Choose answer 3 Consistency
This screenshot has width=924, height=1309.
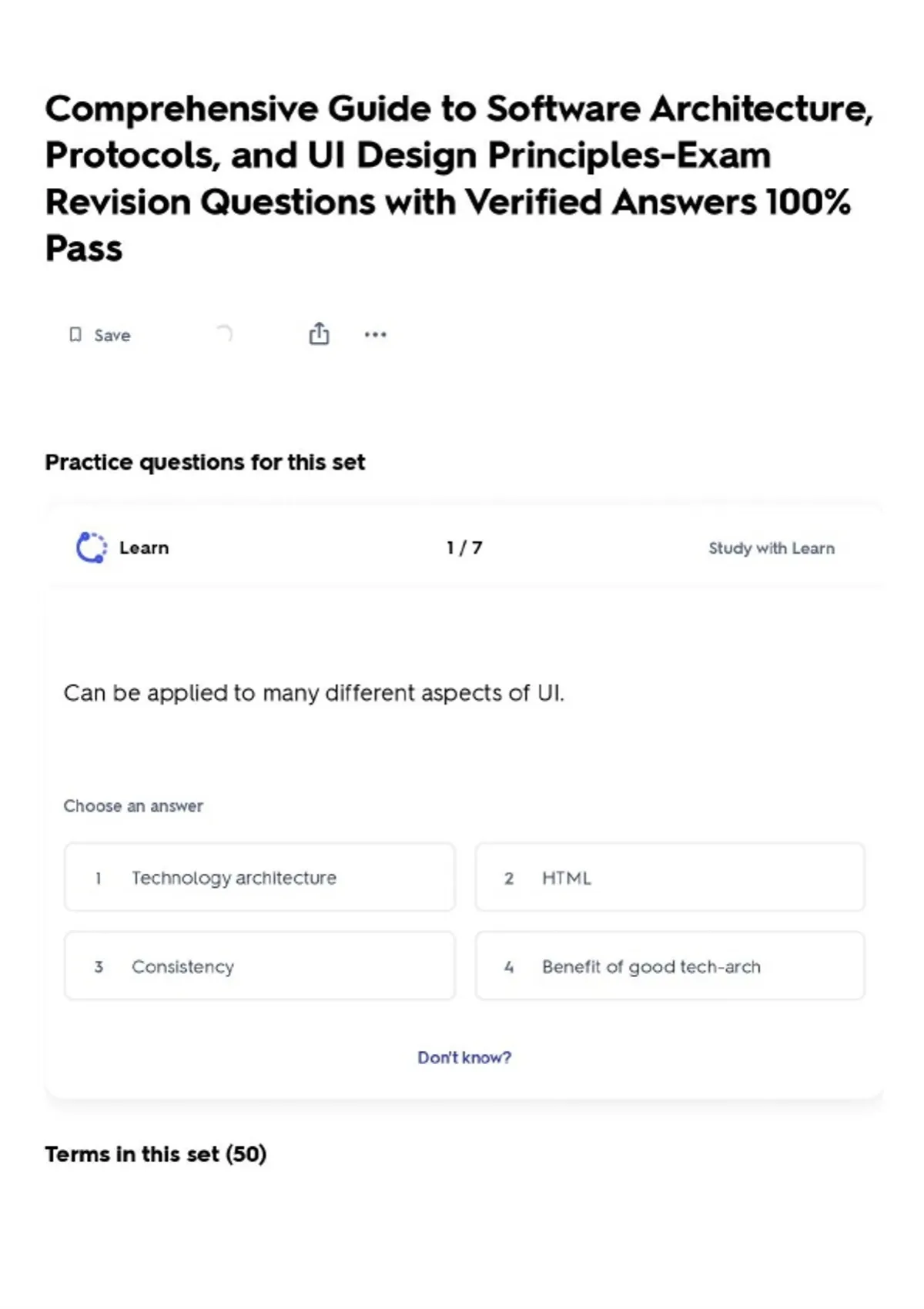[x=259, y=966]
